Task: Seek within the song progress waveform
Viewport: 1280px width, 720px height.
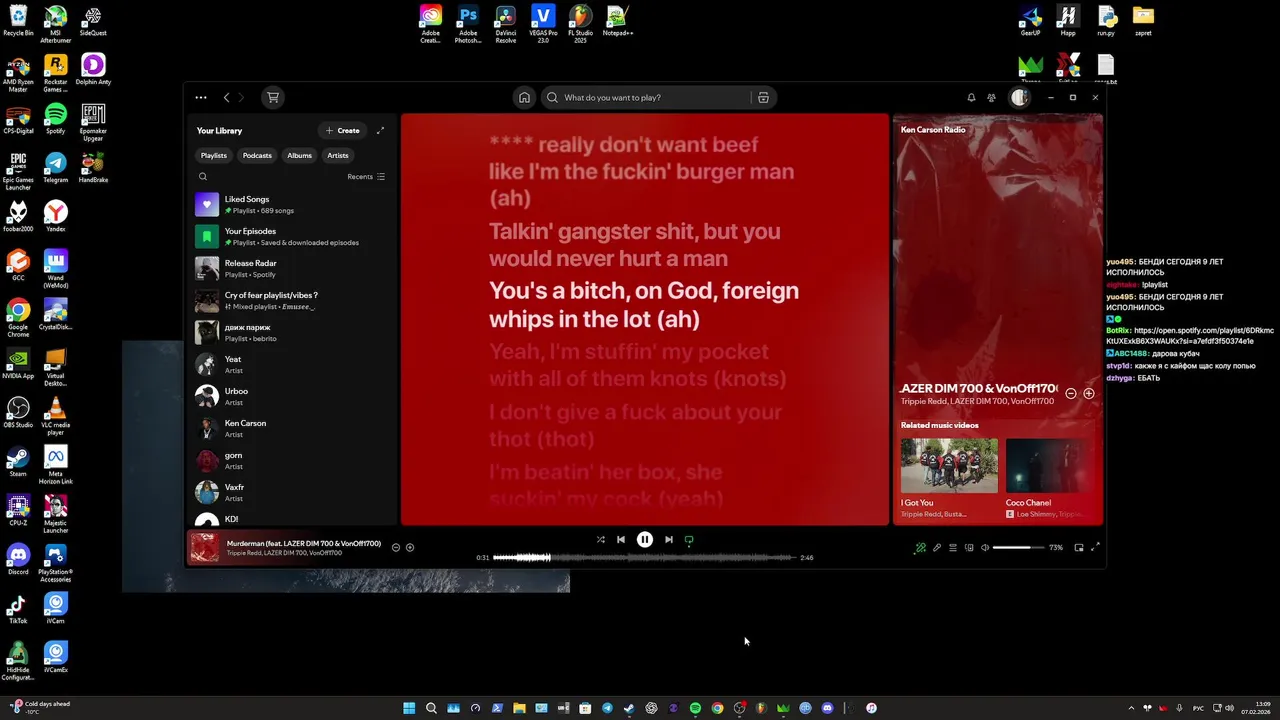Action: [645, 558]
